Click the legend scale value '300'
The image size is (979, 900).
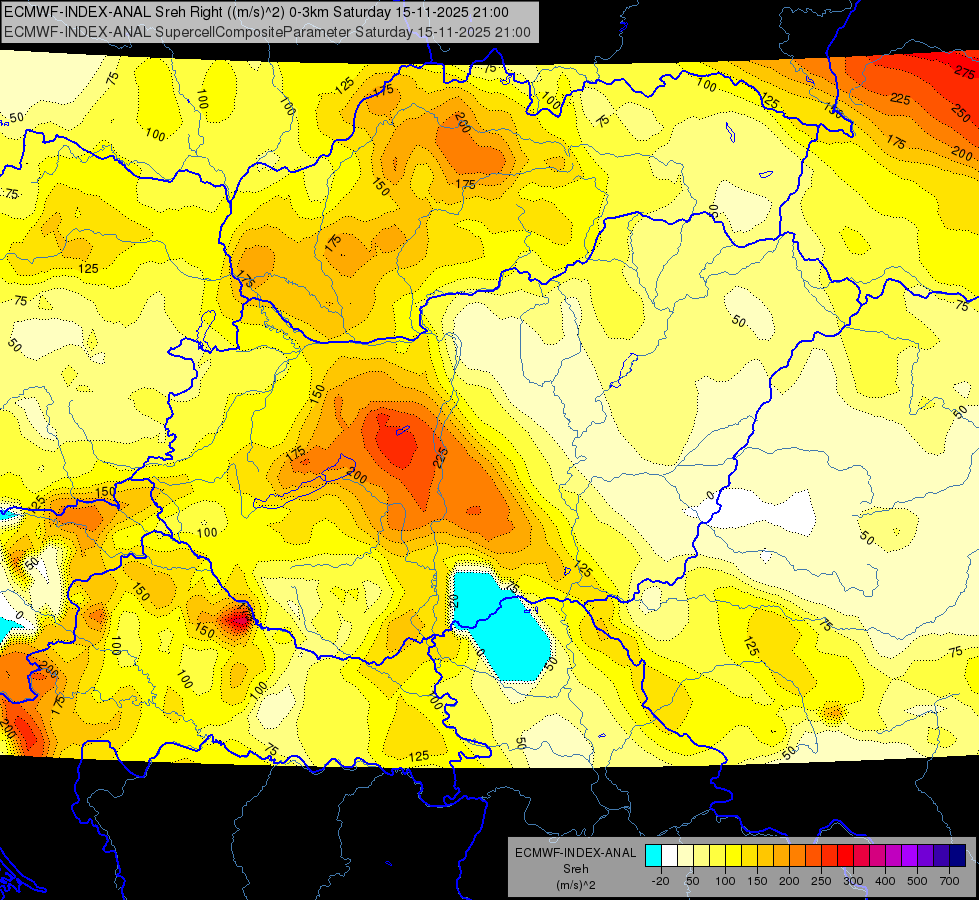pyautogui.click(x=853, y=881)
